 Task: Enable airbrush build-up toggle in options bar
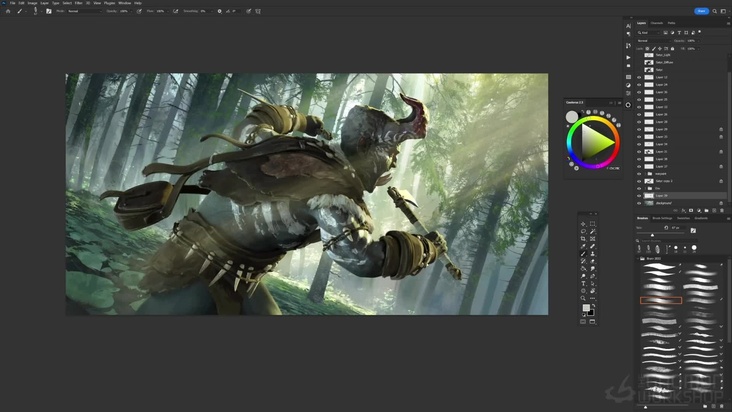[x=176, y=11]
